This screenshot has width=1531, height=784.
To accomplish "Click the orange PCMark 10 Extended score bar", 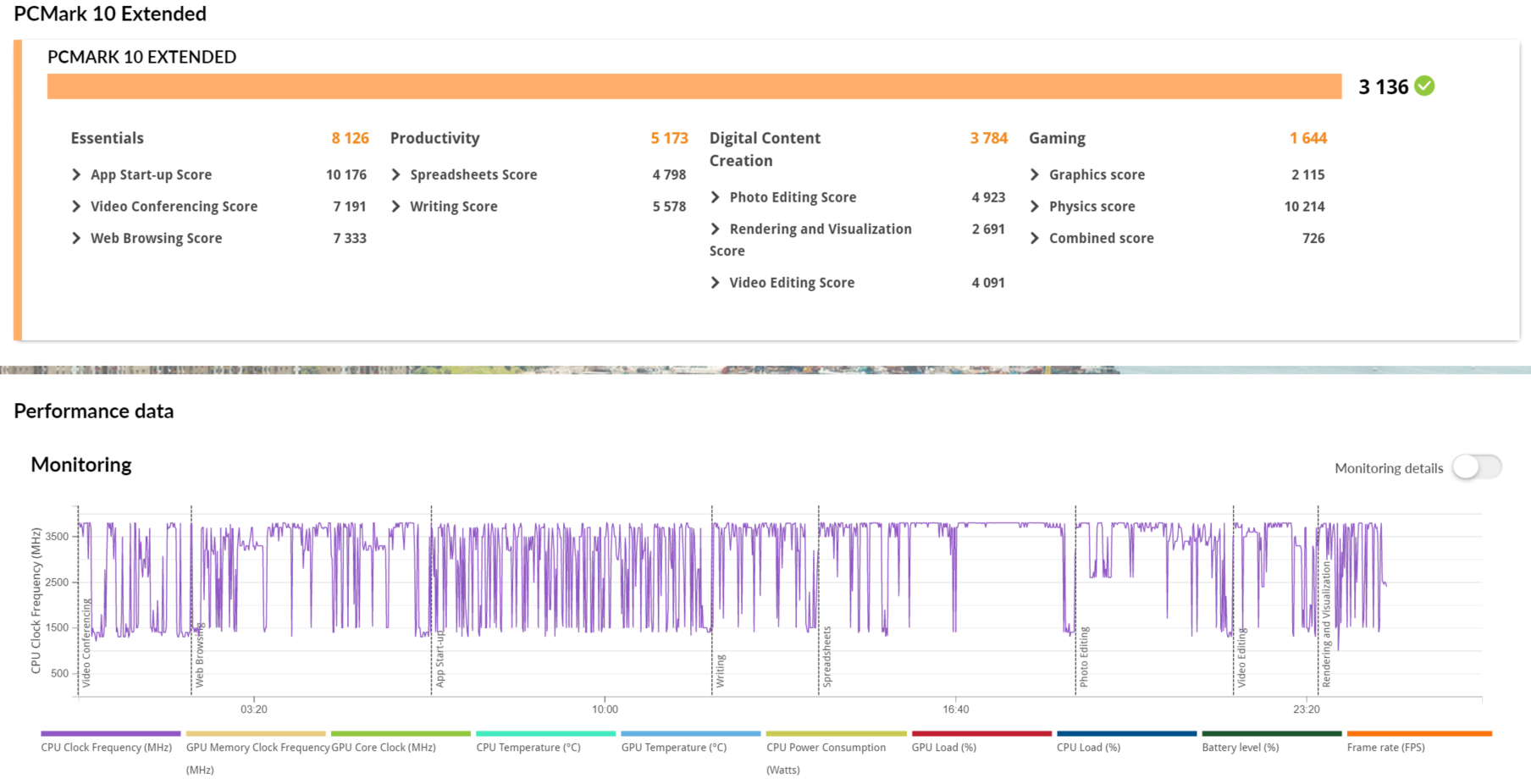I will (x=694, y=86).
